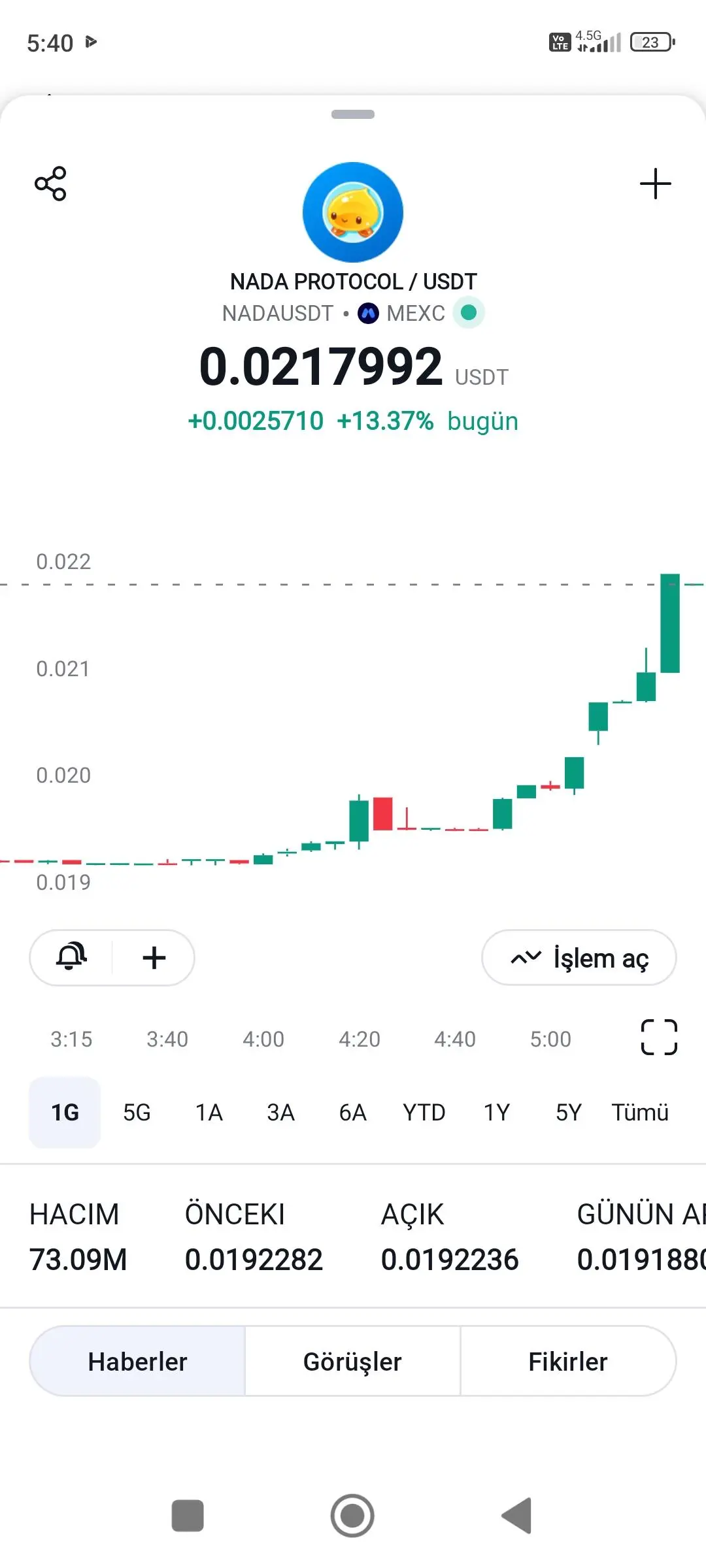This screenshot has width=706, height=1568.
Task: Switch chart range to 5G
Action: pyautogui.click(x=137, y=1112)
